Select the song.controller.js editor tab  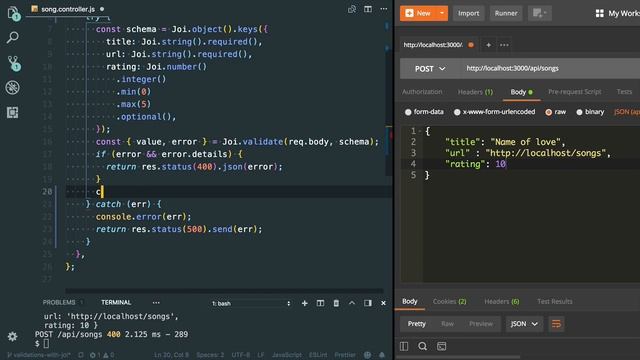[68, 9]
